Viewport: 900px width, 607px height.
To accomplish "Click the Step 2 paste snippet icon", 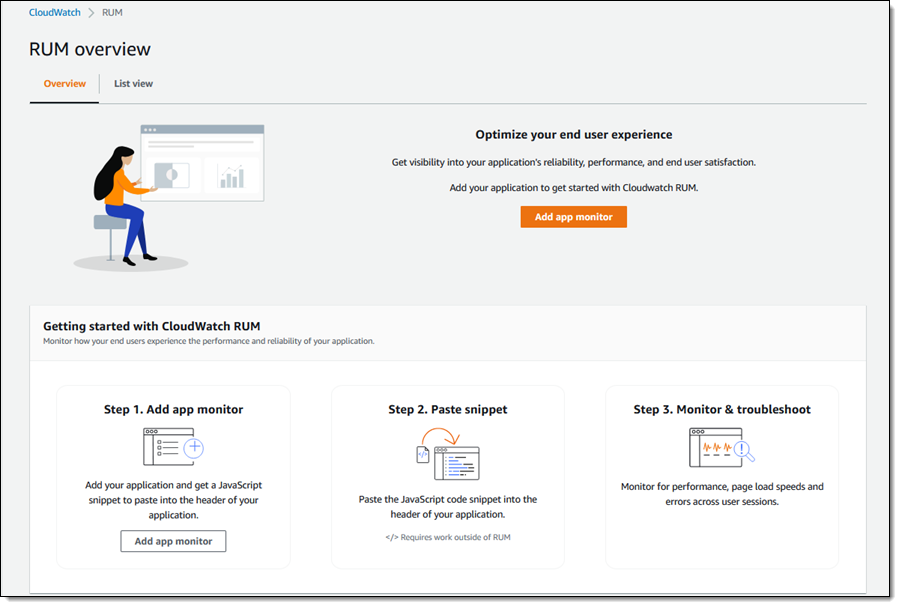I will pos(448,454).
